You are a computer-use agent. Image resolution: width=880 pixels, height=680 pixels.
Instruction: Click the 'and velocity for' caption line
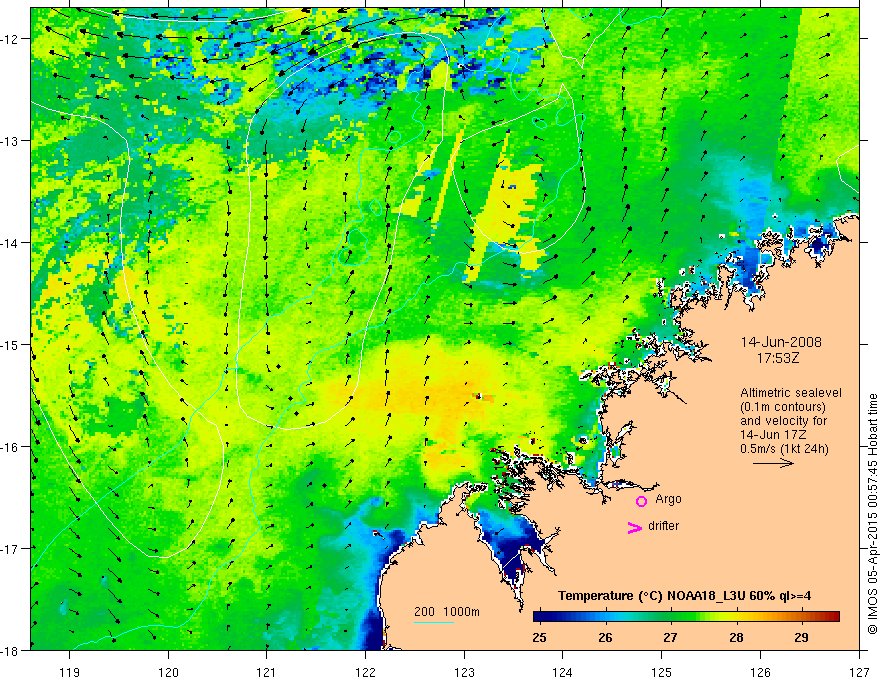[x=783, y=421]
